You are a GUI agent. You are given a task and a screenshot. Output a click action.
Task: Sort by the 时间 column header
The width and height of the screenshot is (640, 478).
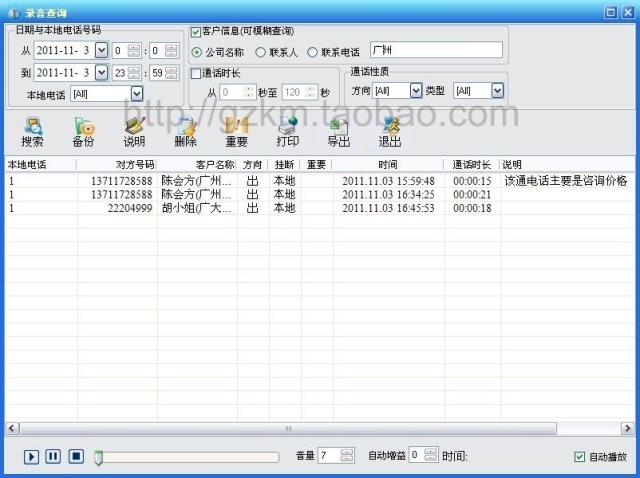(x=388, y=164)
